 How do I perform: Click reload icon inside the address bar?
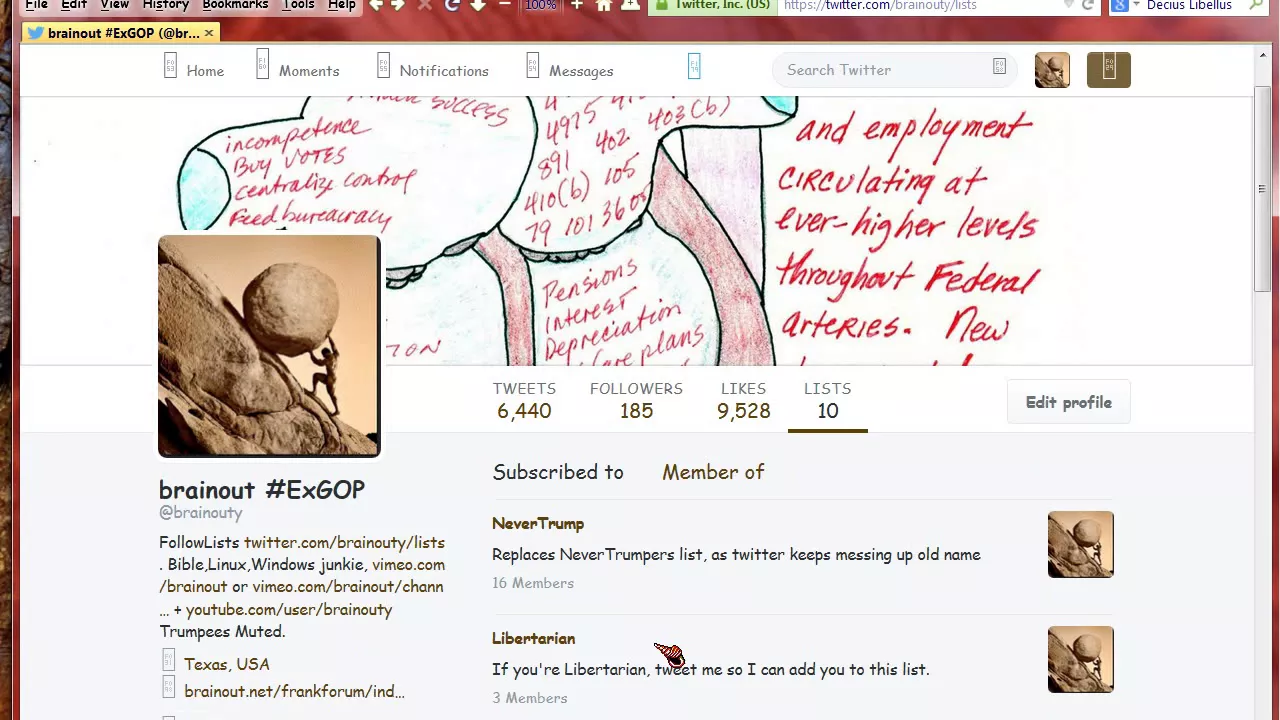tap(1088, 5)
